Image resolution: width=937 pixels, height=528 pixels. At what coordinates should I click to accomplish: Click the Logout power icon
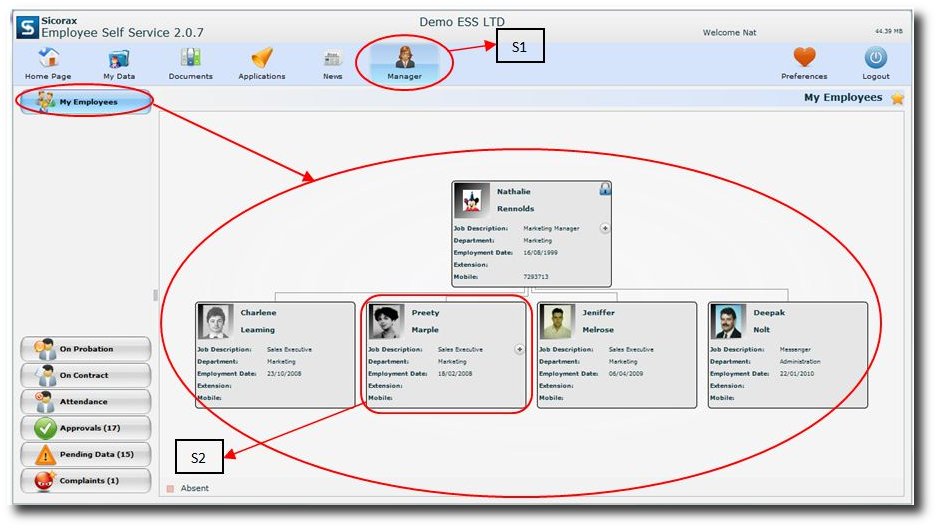876,58
